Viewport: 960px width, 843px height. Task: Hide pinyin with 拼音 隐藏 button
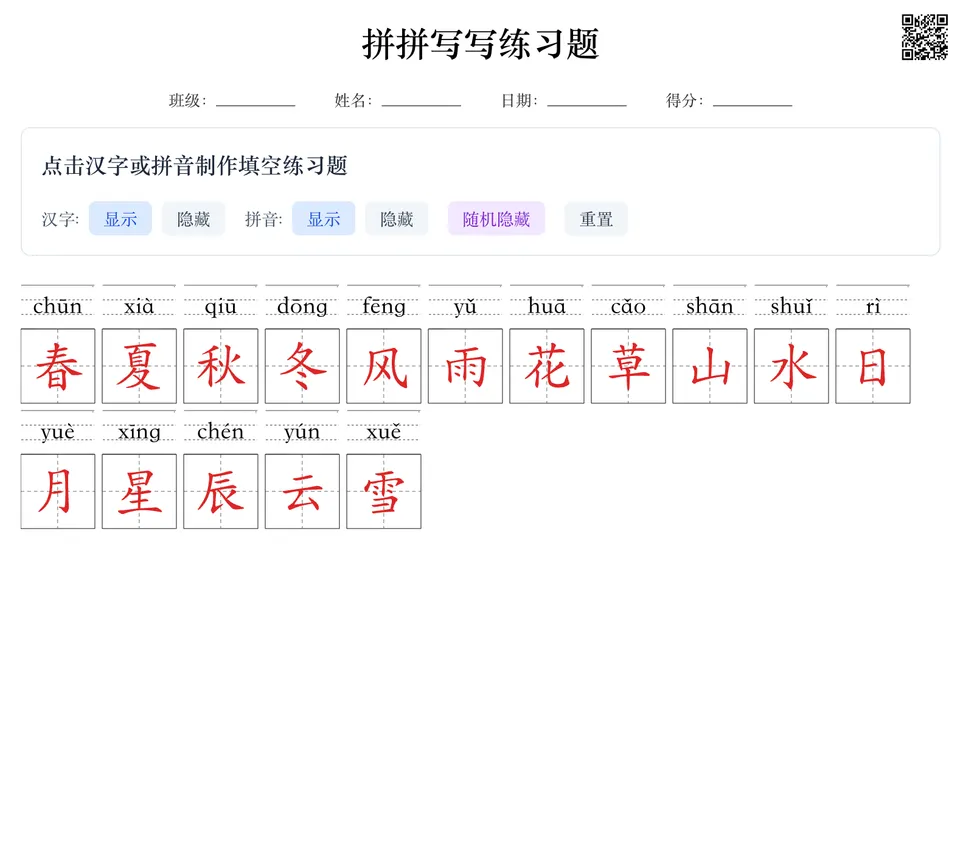[x=397, y=219]
